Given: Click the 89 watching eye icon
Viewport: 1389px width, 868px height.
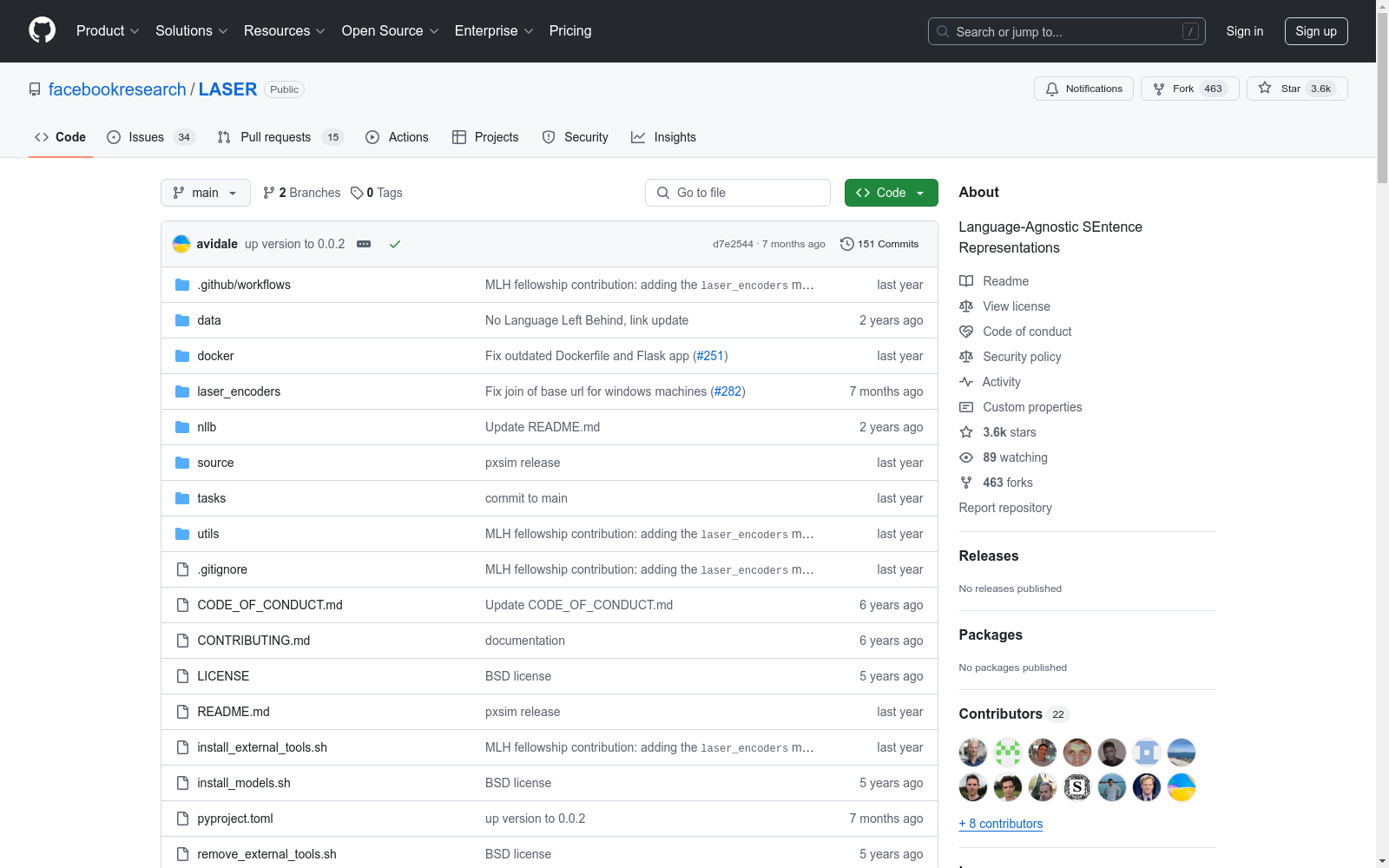Looking at the screenshot, I should (966, 457).
